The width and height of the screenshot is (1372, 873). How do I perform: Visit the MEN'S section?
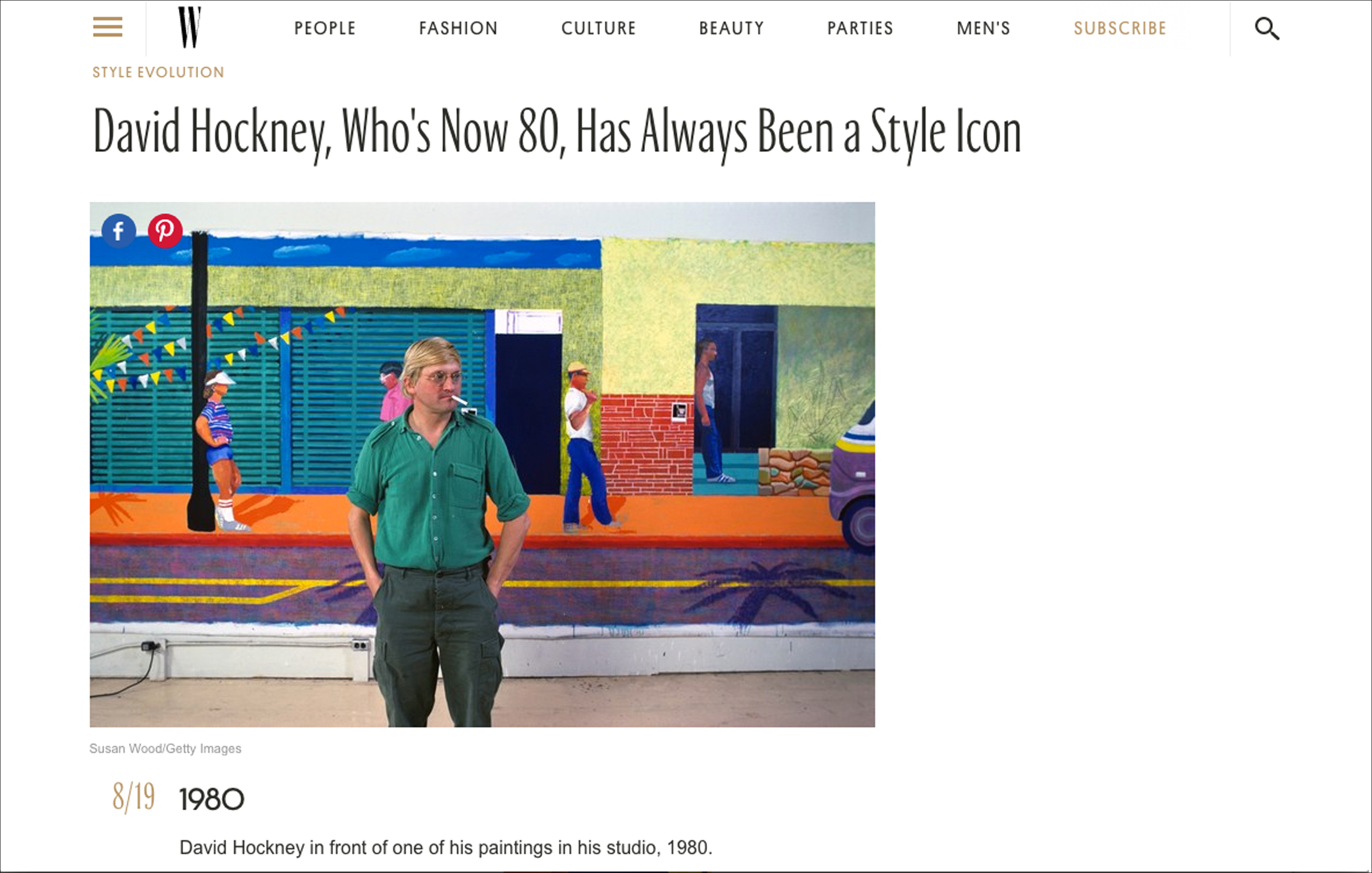pos(983,28)
